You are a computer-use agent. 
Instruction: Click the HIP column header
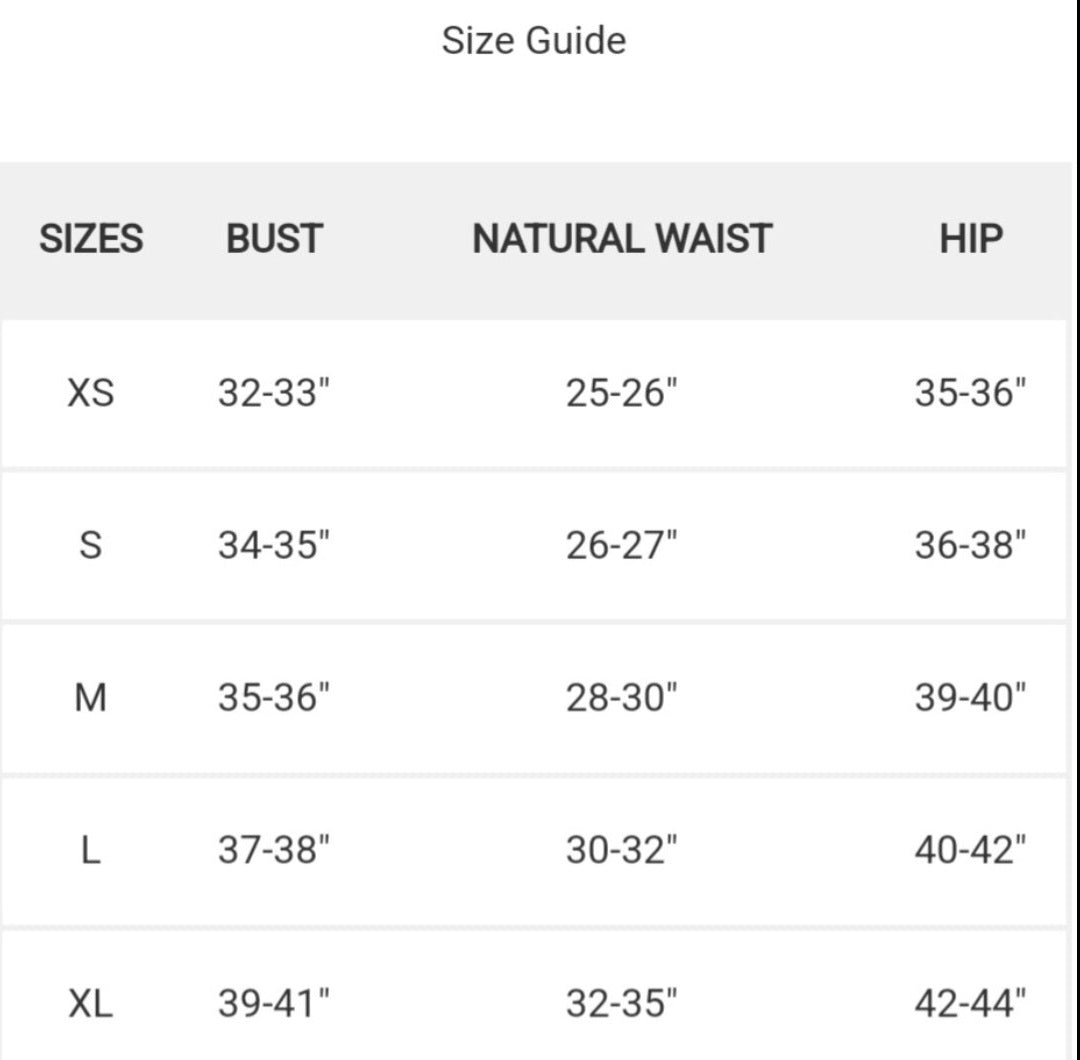click(x=970, y=239)
